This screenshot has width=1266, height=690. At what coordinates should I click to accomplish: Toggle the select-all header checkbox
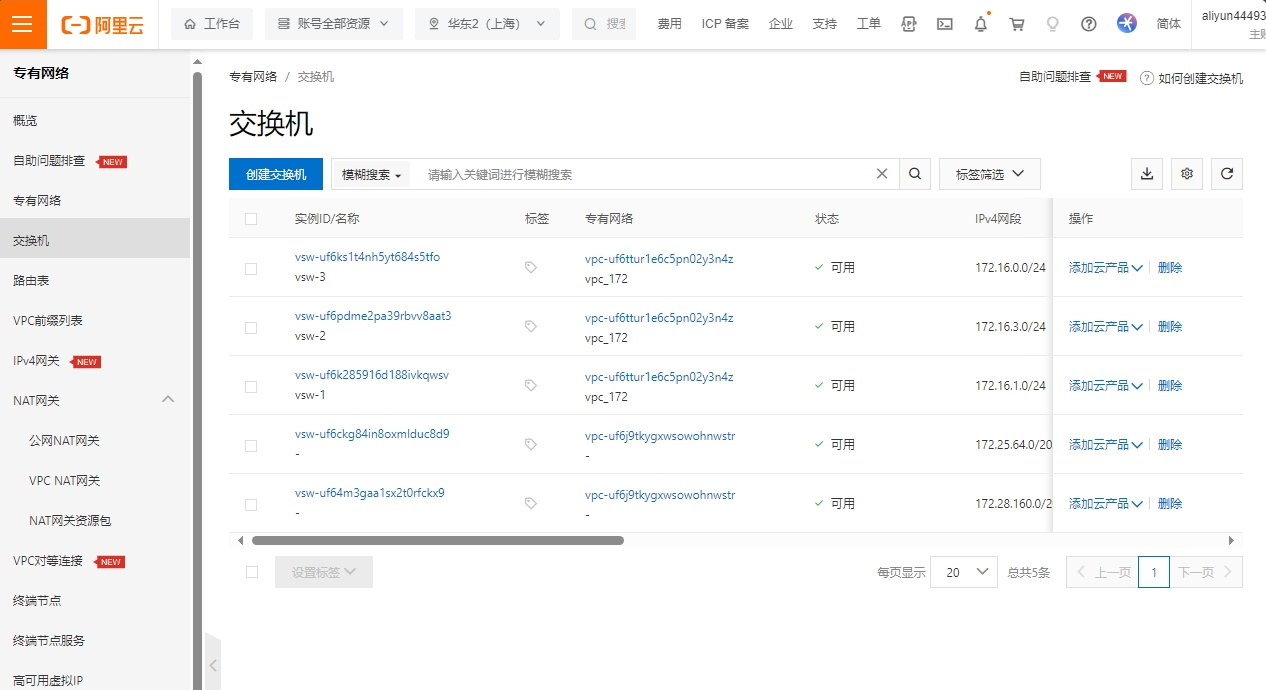click(251, 219)
